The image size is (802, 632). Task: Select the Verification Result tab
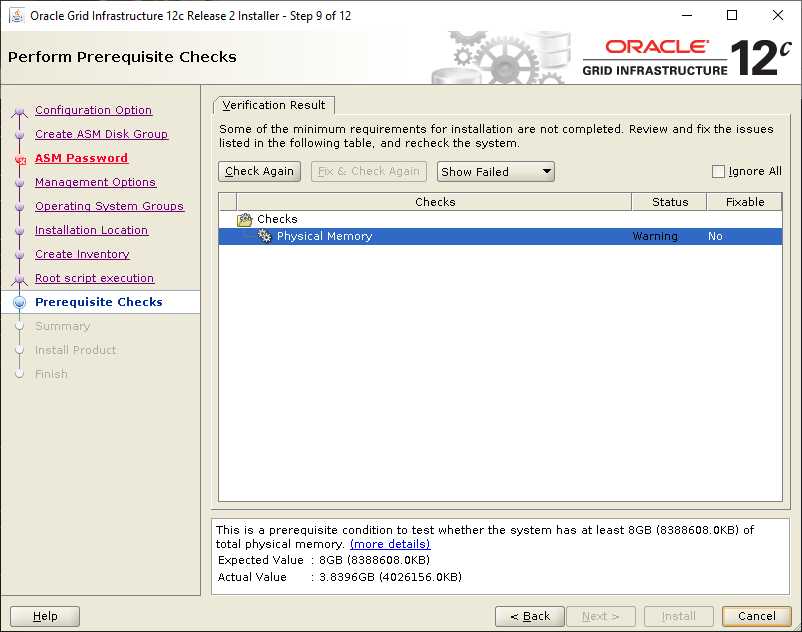tap(274, 105)
